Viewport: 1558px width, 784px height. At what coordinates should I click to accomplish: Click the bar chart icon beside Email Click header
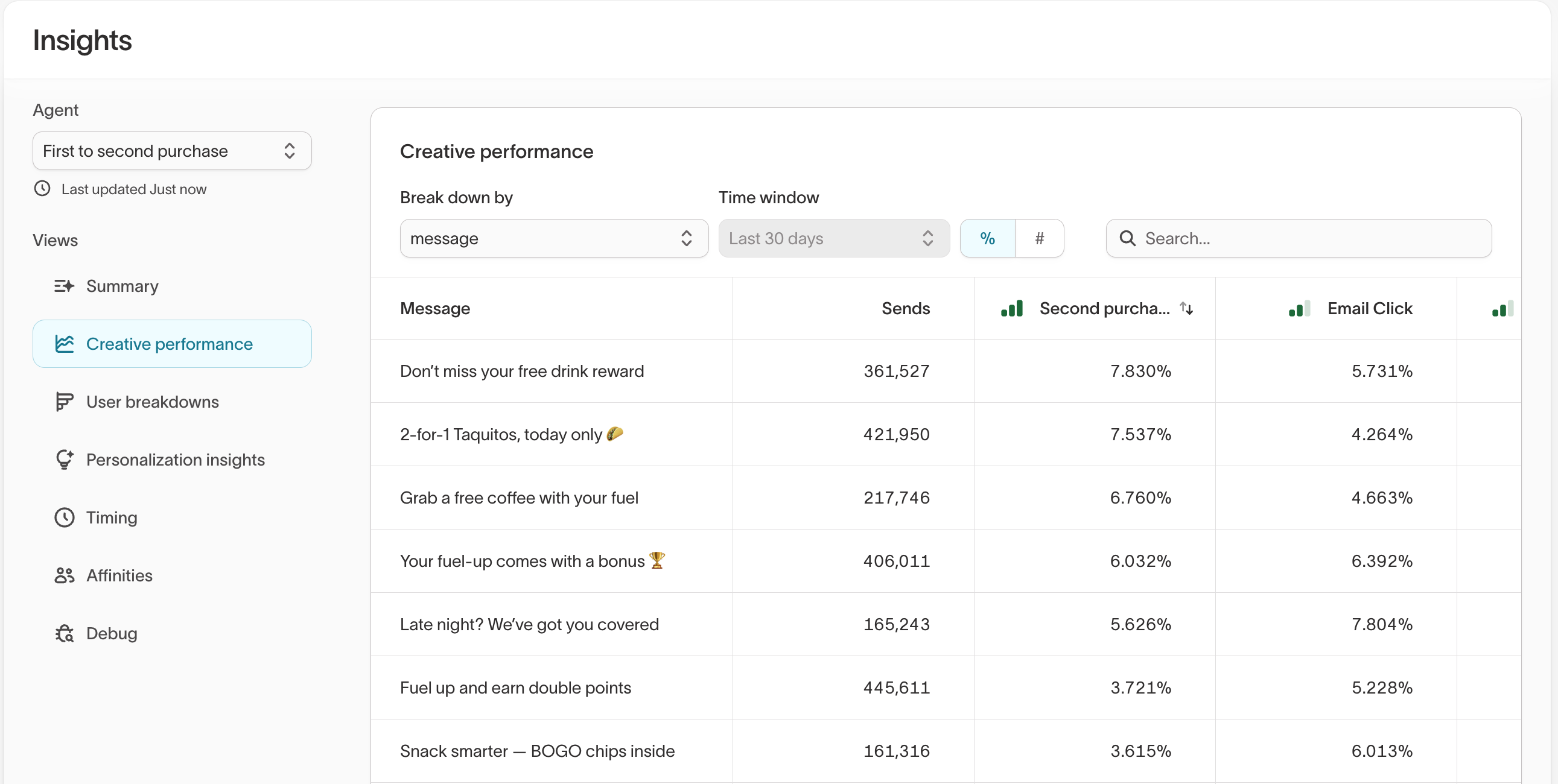[1299, 308]
